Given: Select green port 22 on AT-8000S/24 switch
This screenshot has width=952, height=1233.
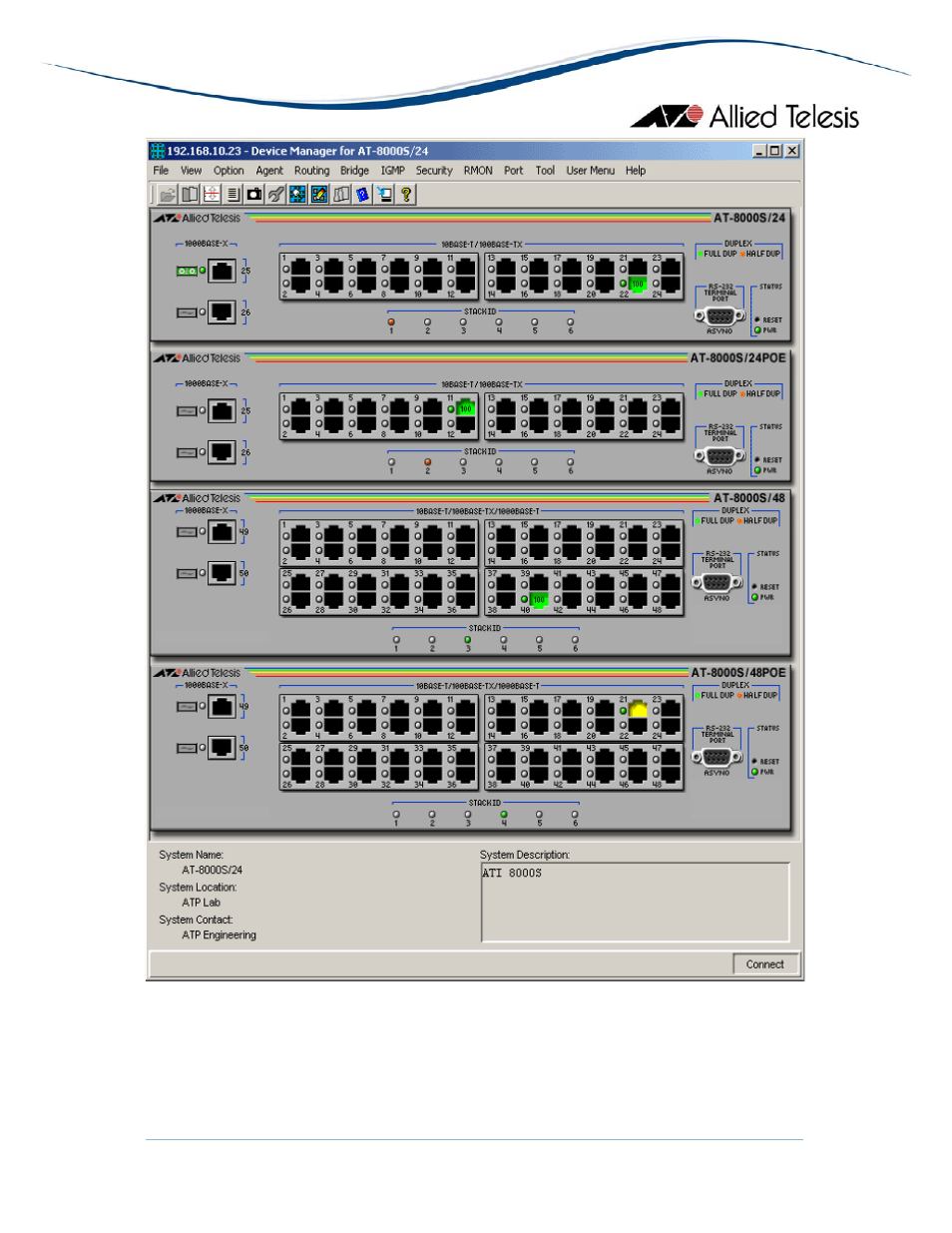Looking at the screenshot, I should click(637, 284).
